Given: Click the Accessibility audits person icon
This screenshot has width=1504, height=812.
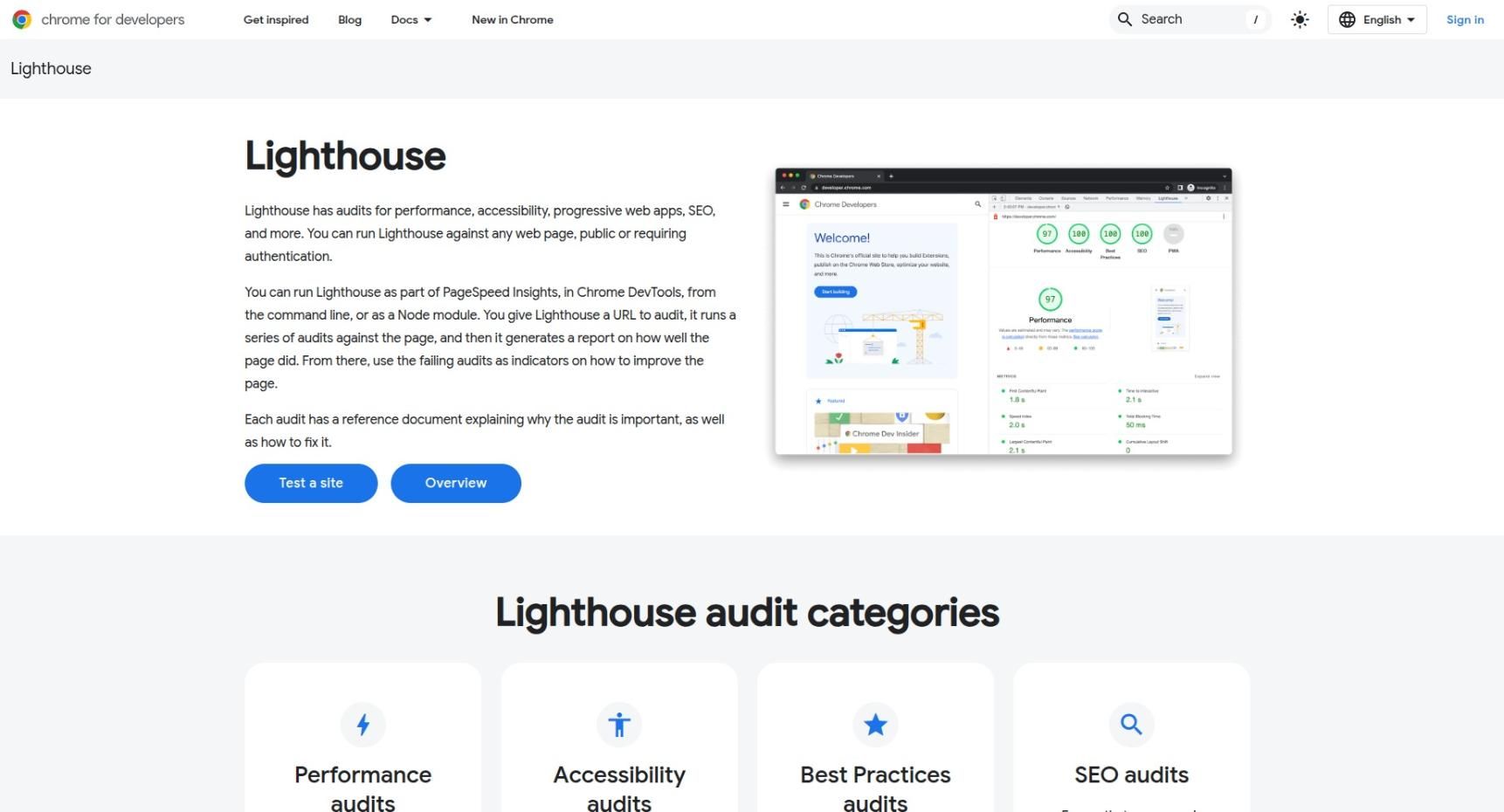Looking at the screenshot, I should pyautogui.click(x=619, y=725).
